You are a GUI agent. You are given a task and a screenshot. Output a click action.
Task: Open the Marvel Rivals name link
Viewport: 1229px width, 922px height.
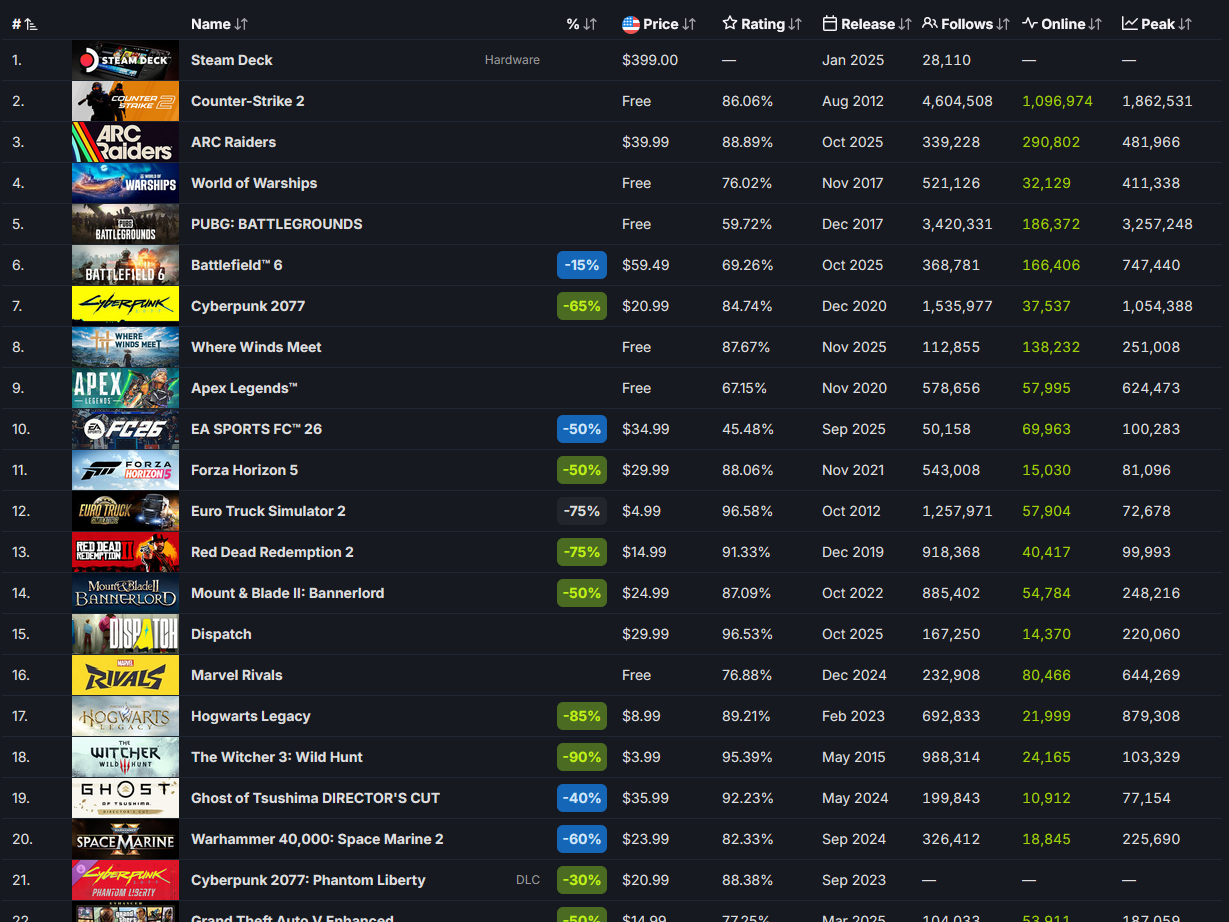tap(237, 675)
